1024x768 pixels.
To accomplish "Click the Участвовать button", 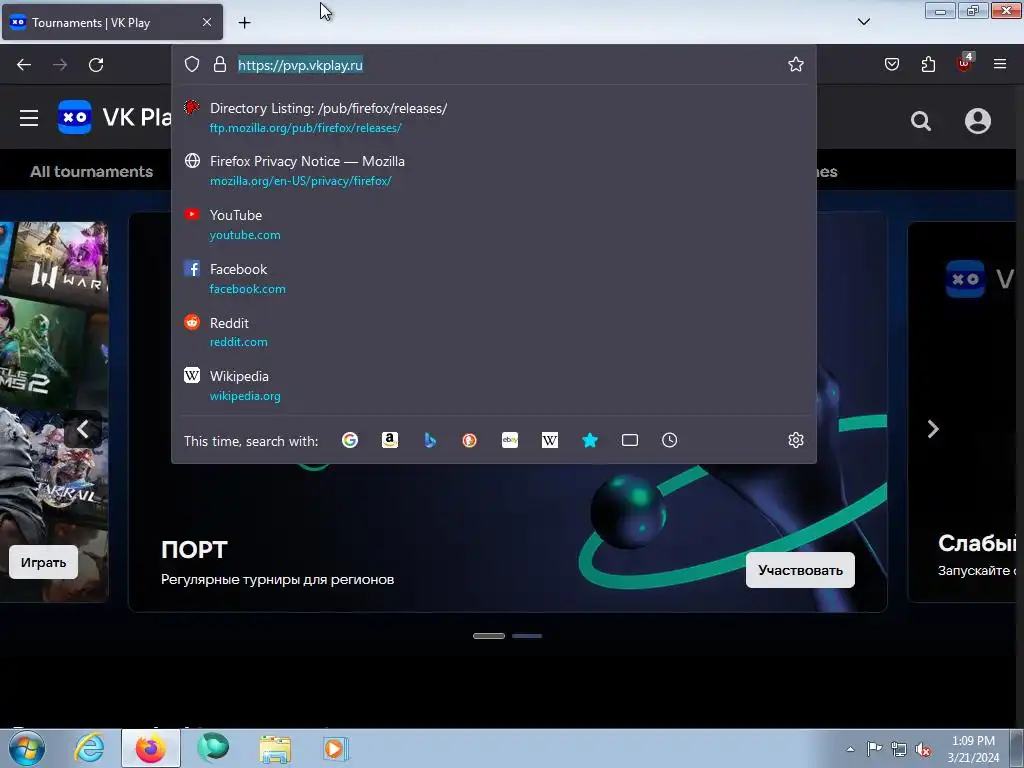I will [800, 570].
